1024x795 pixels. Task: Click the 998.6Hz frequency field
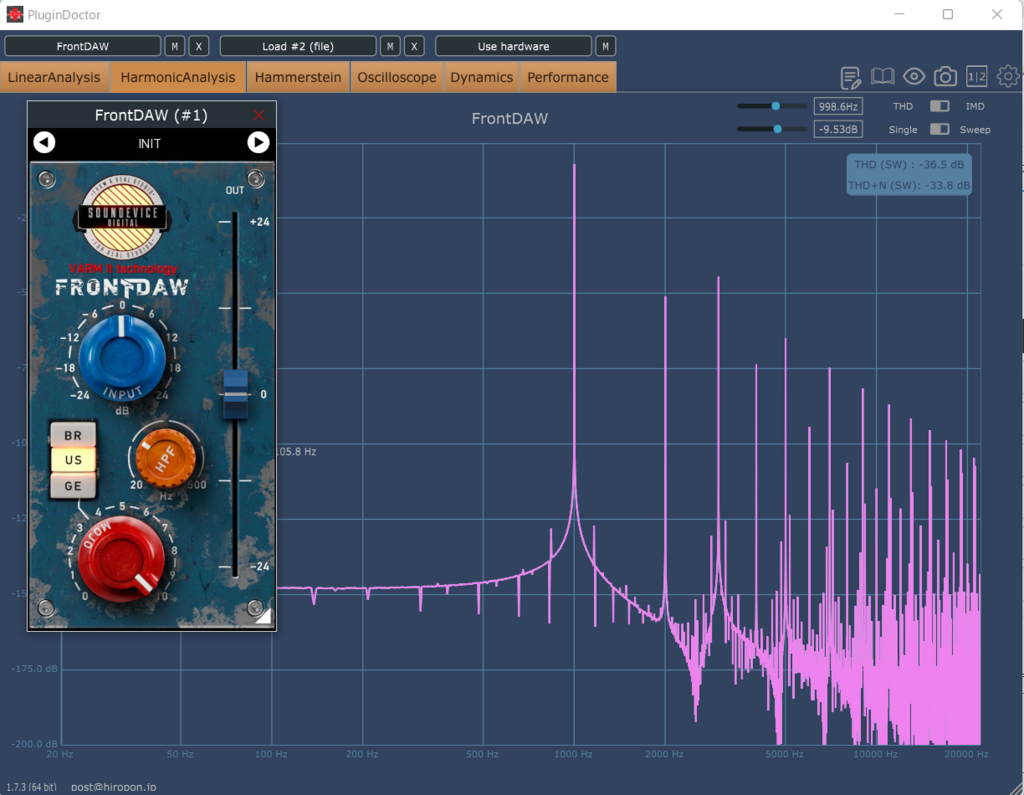click(x=838, y=106)
